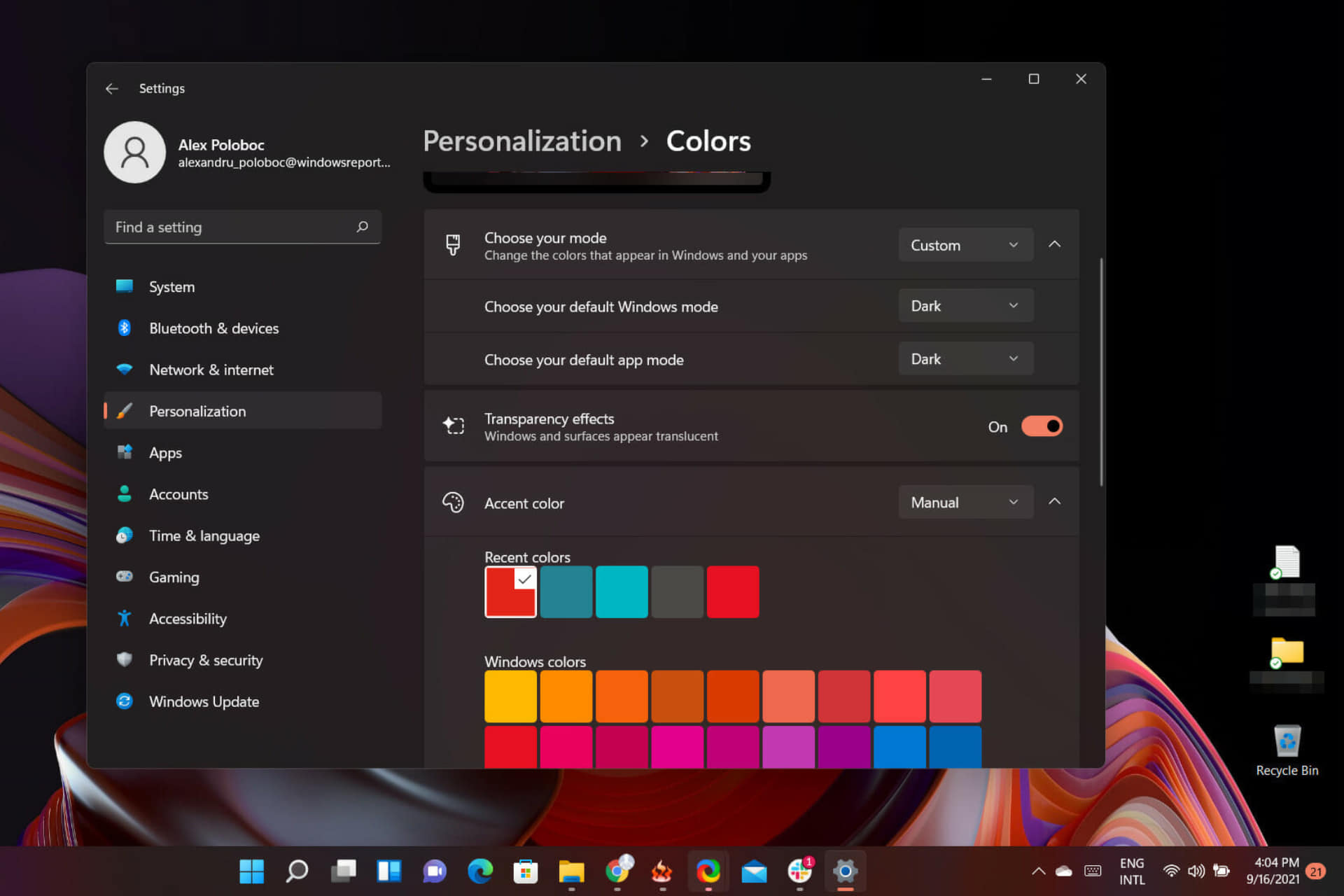
Task: Expand the Choose your default Windows mode
Action: coord(964,306)
